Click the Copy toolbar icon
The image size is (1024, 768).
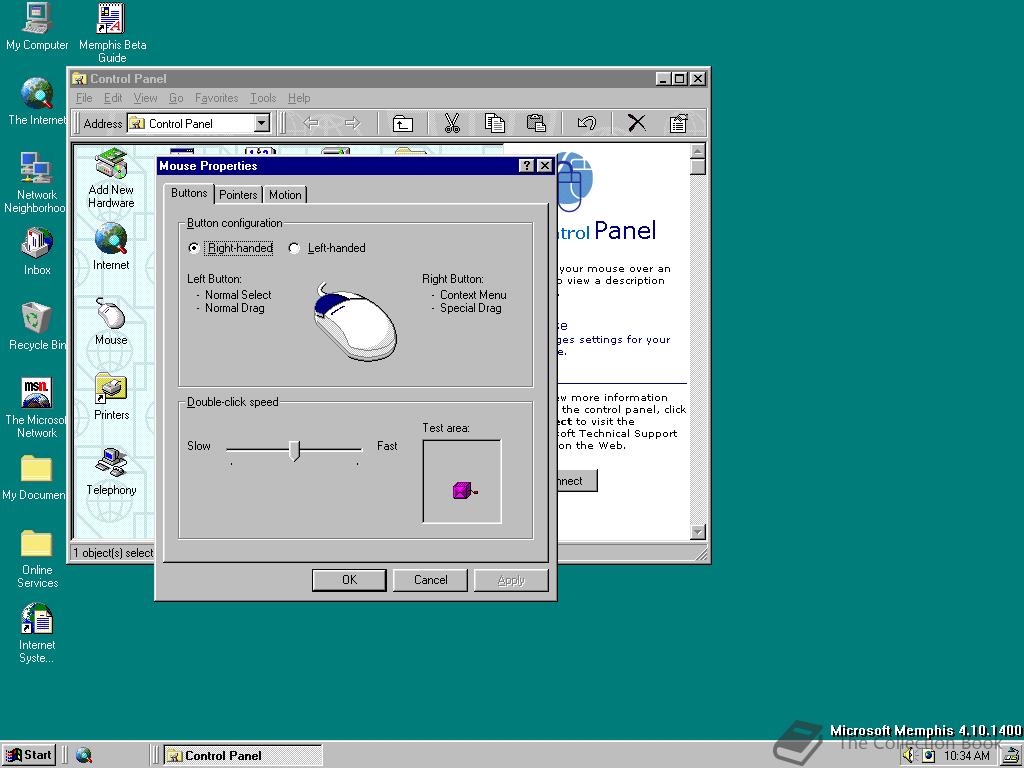[494, 123]
